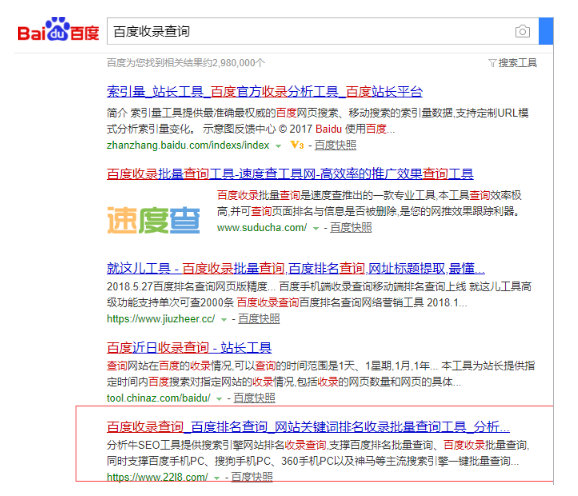Image resolution: width=578 pixels, height=496 pixels.
Task: Open 索引量_站长工具 result title link
Action: click(x=265, y=92)
